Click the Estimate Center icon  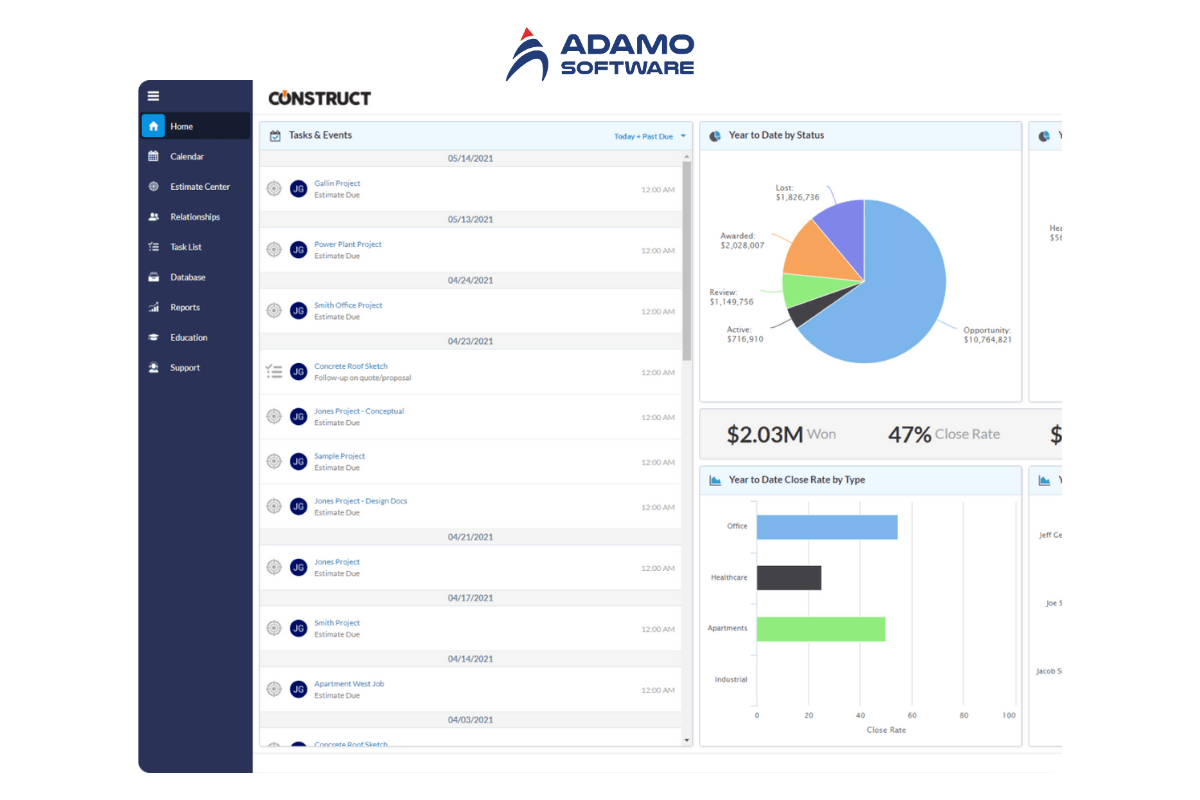click(x=153, y=187)
